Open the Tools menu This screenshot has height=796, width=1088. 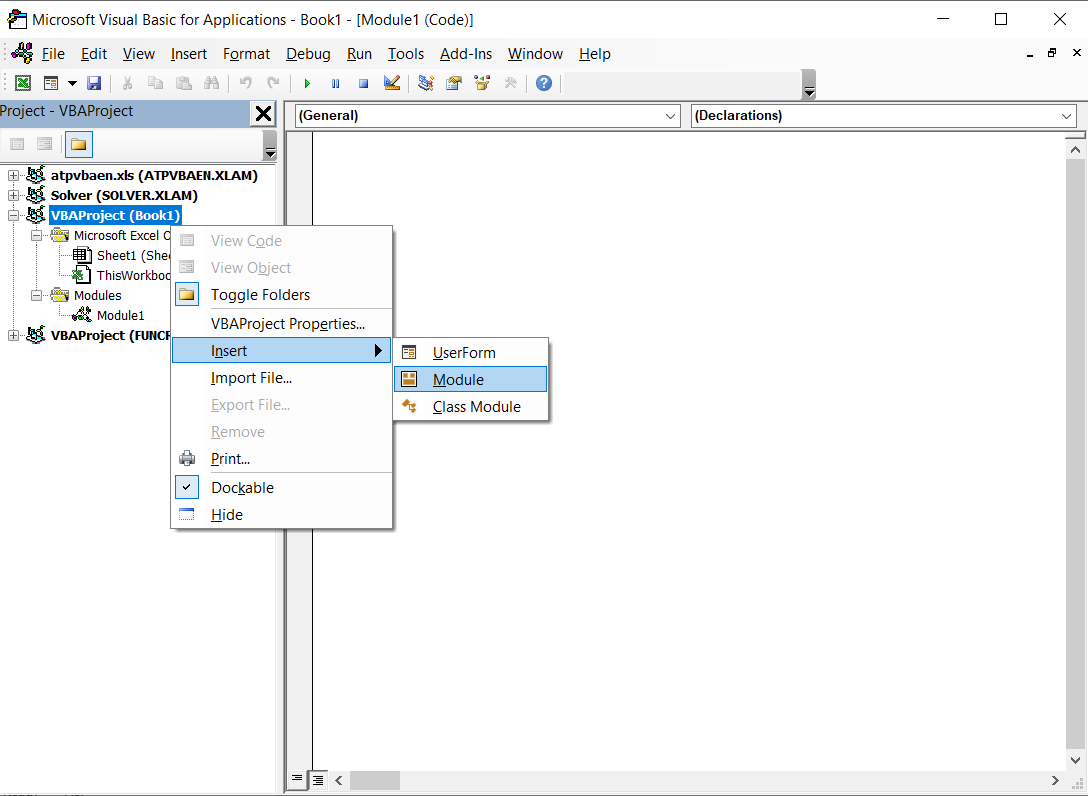pos(405,53)
